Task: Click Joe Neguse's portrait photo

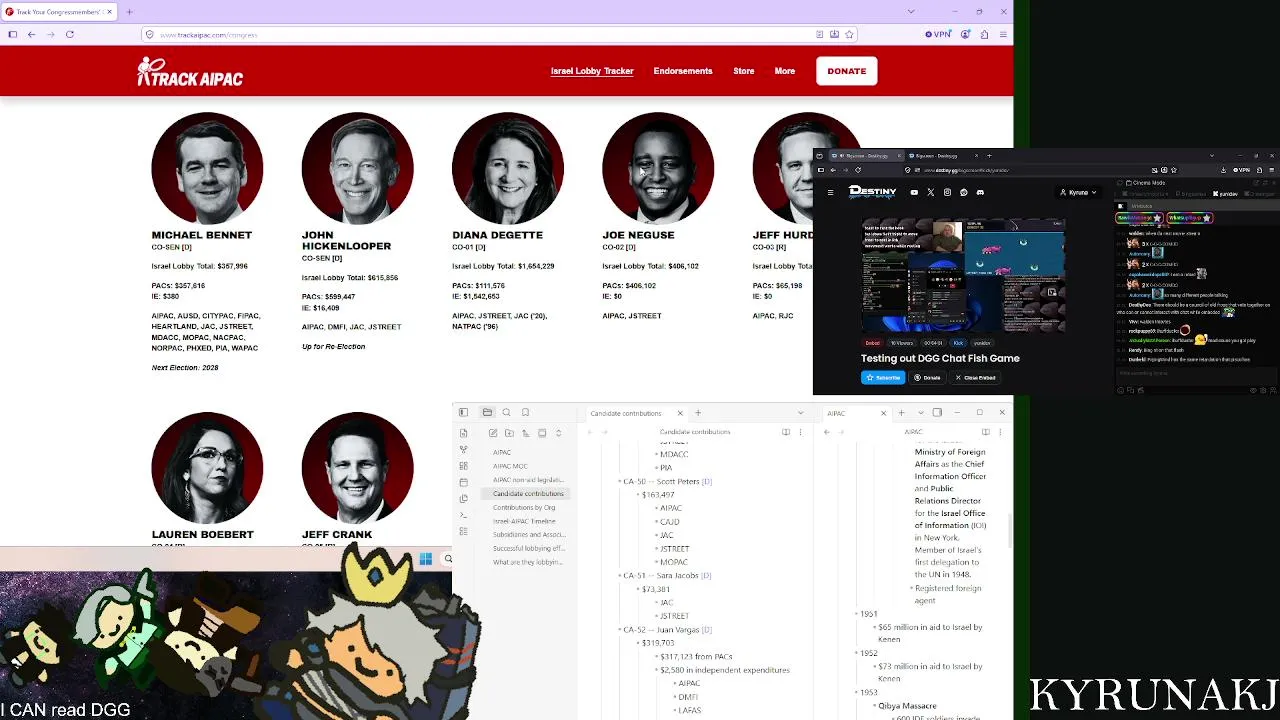Action: click(x=658, y=168)
